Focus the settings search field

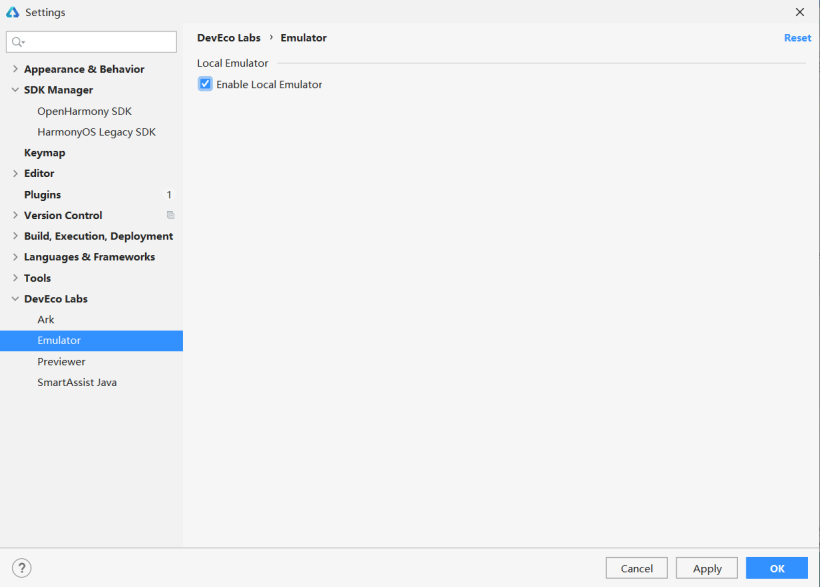(x=92, y=42)
